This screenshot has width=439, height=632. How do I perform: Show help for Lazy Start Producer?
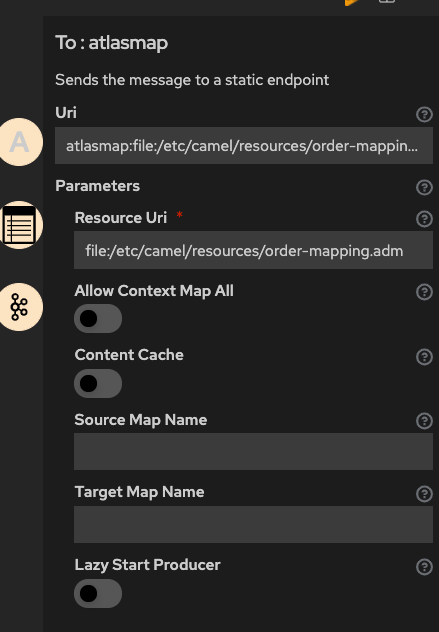click(424, 567)
